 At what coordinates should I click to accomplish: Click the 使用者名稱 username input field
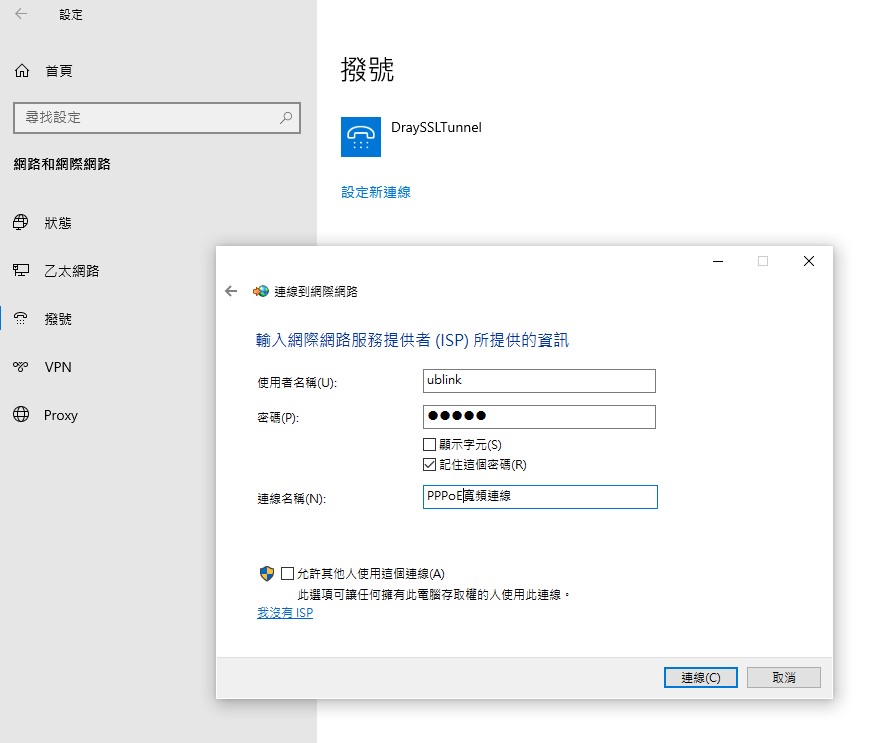[x=539, y=381]
